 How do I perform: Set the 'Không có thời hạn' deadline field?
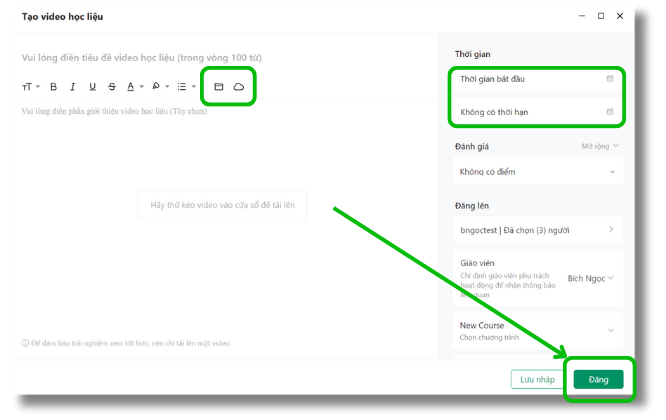point(537,111)
